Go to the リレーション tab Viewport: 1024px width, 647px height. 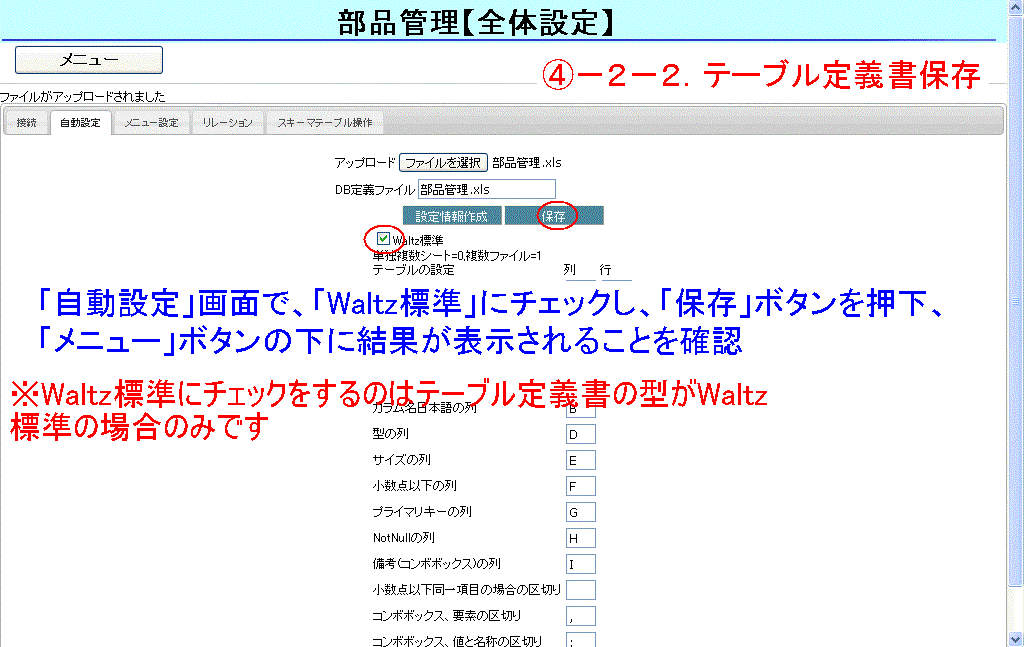point(227,123)
